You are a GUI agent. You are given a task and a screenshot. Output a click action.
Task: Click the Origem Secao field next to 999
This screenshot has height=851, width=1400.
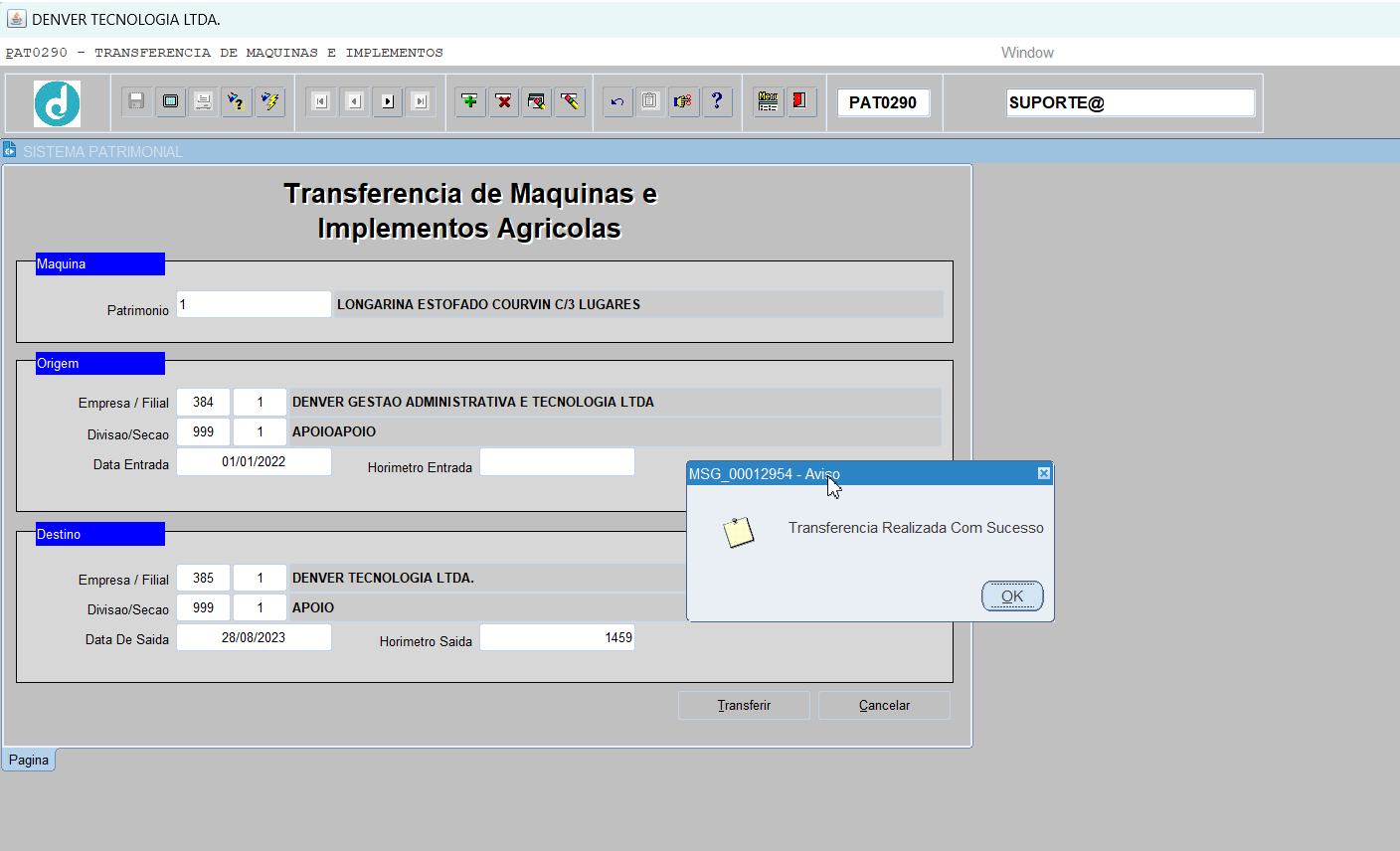260,431
